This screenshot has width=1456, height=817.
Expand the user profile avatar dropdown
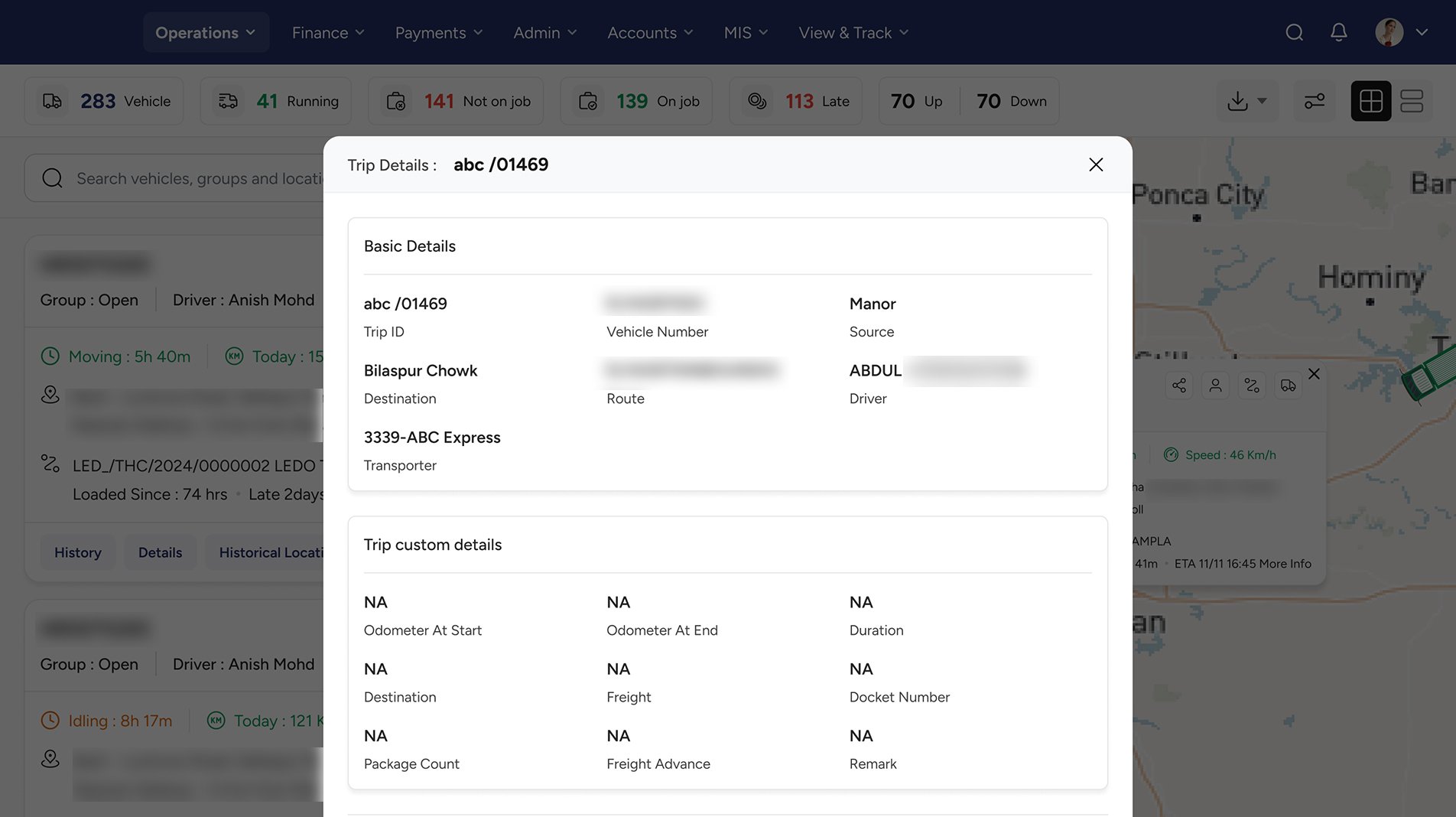tap(1401, 32)
